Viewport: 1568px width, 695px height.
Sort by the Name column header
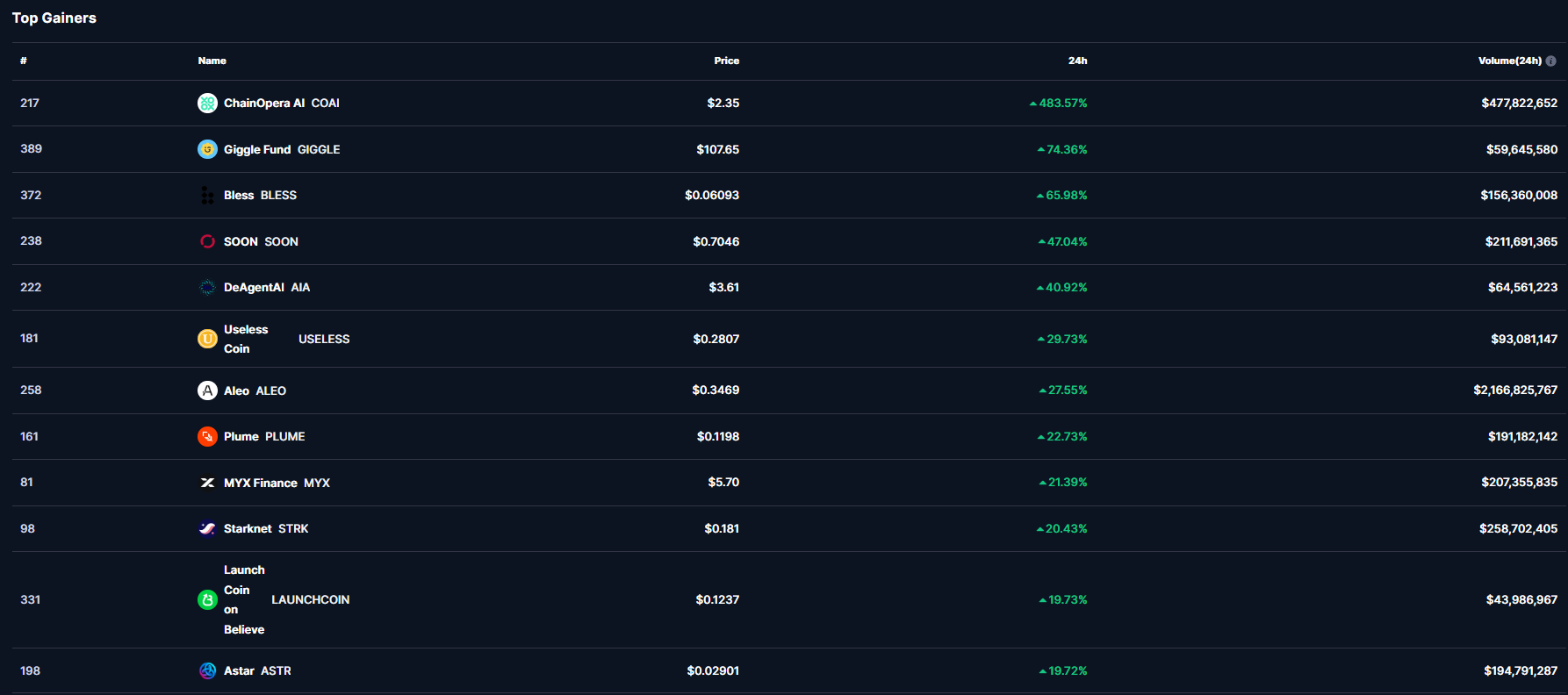(x=212, y=61)
